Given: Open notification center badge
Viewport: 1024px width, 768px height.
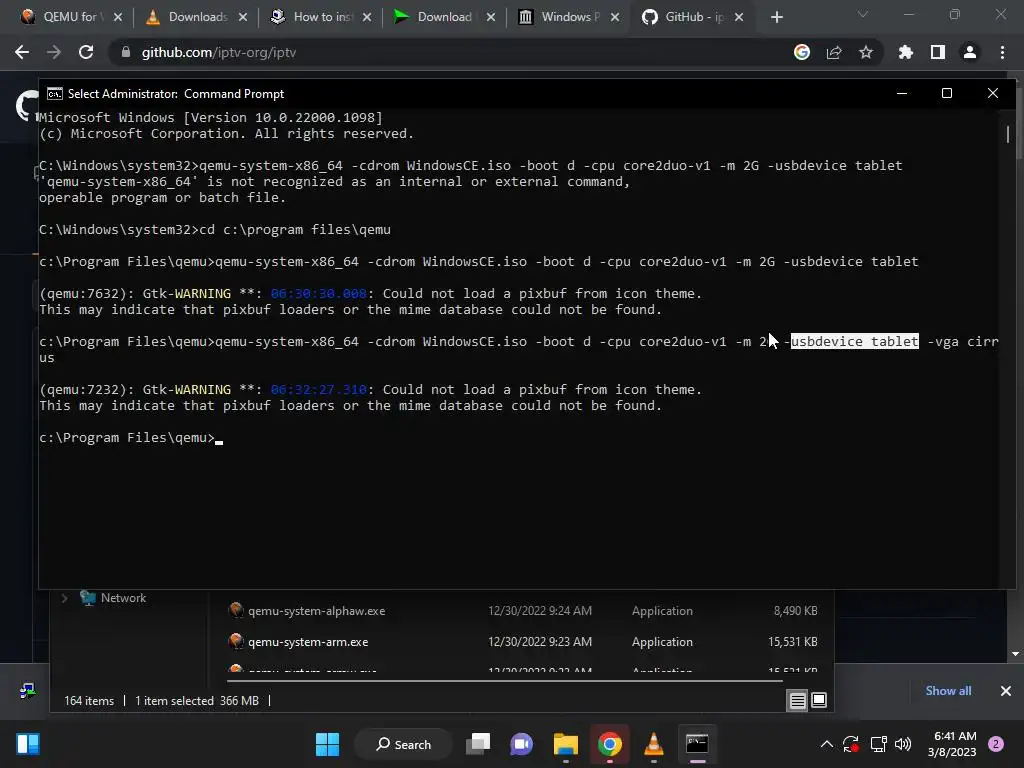Looking at the screenshot, I should 996,744.
